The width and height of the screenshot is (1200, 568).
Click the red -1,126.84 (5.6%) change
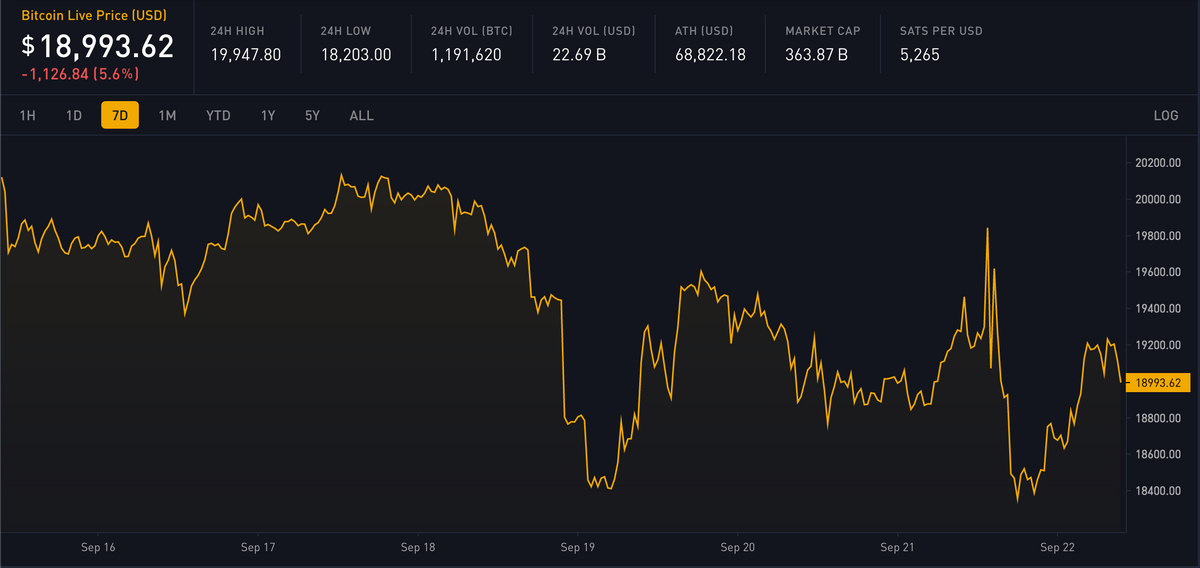81,74
